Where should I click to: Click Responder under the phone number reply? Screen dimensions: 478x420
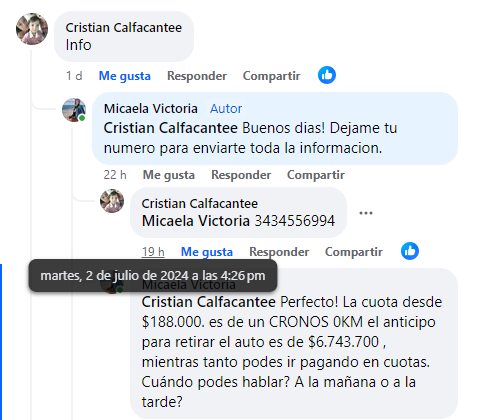tap(279, 252)
